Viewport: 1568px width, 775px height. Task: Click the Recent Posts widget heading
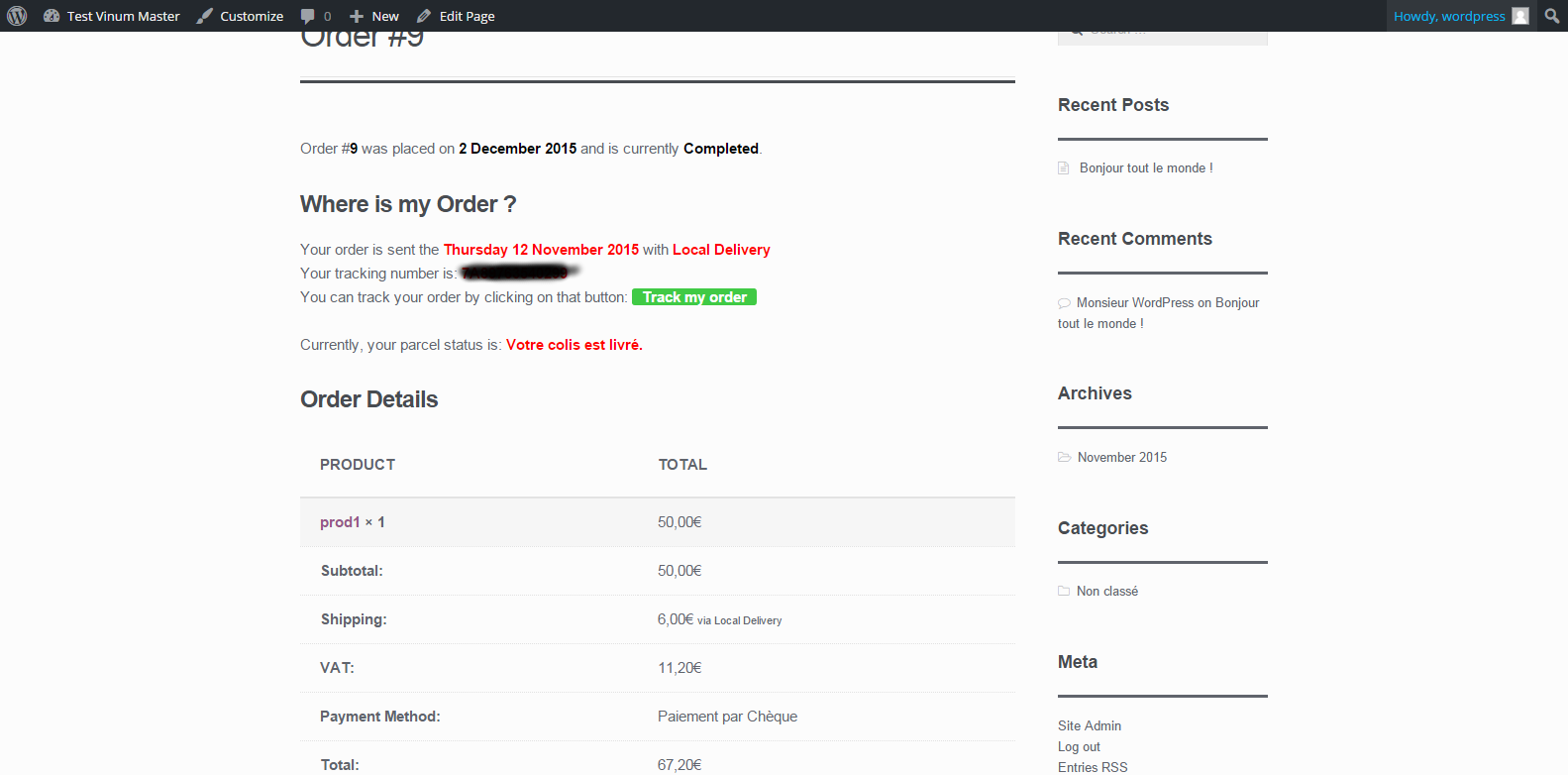(1113, 105)
